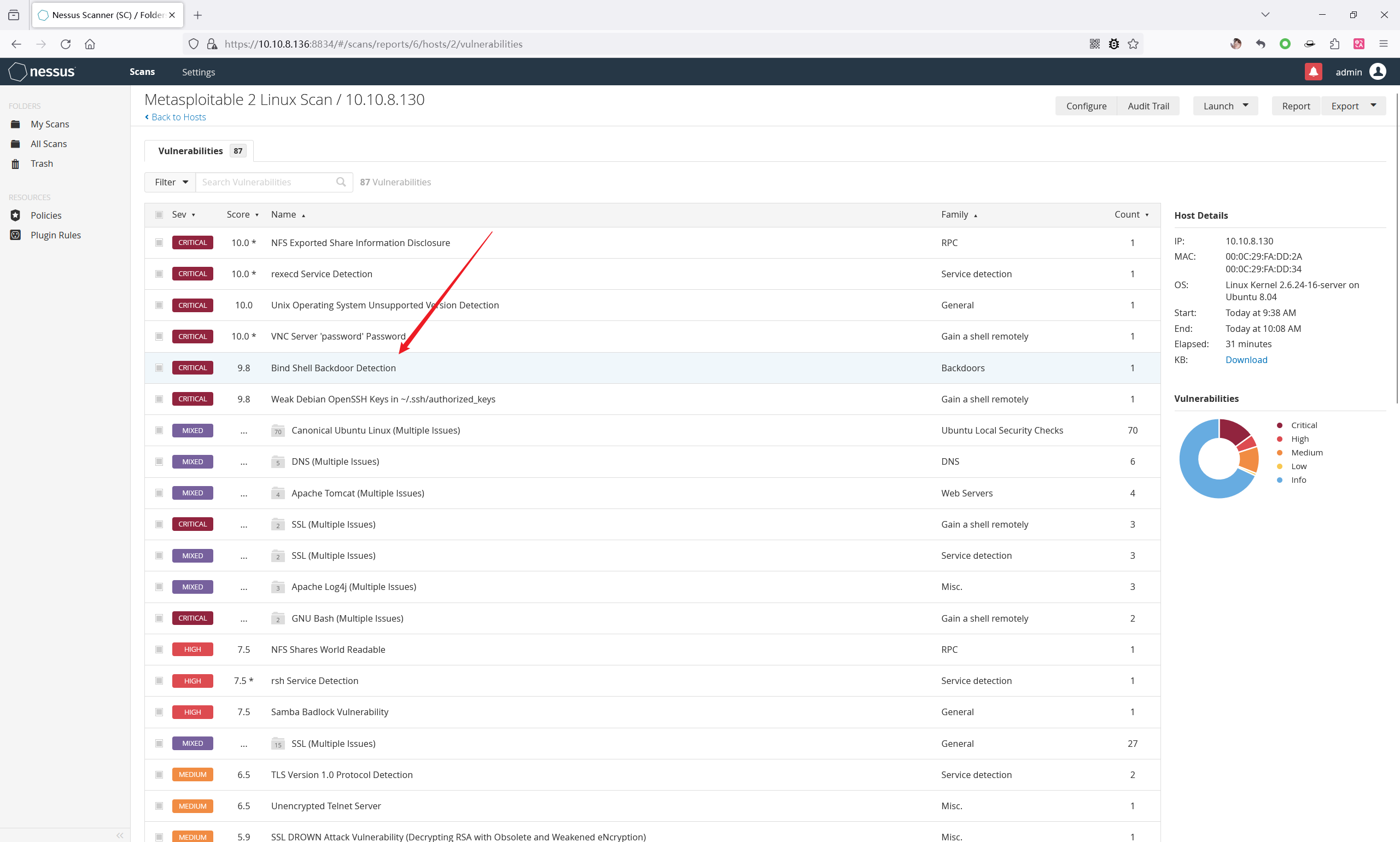Sort the table by Score column
This screenshot has width=1400, height=842.
(242, 214)
